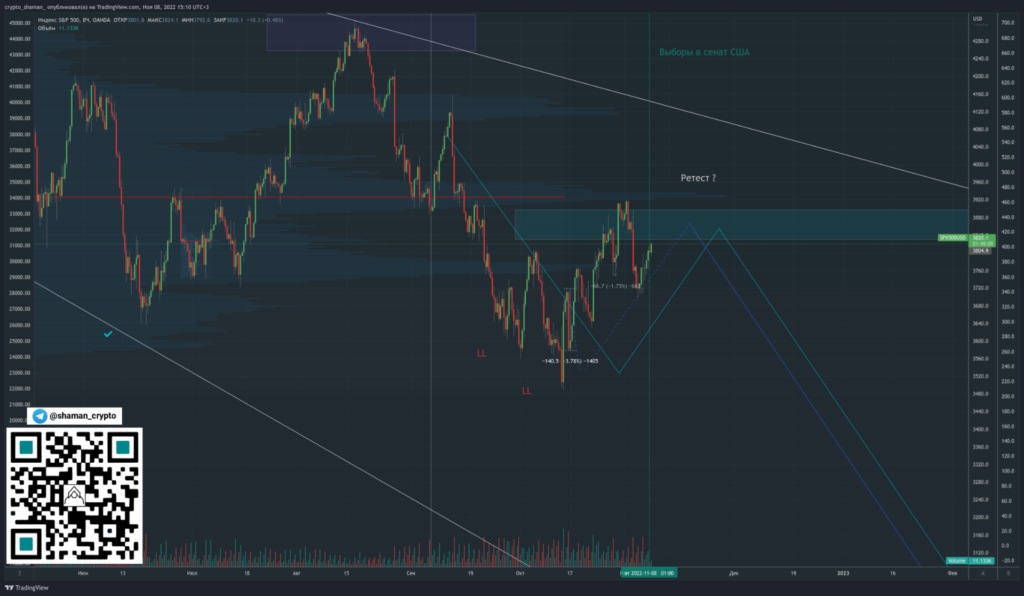Click the 2023 label on time axis
The width and height of the screenshot is (1024, 596).
(842, 573)
